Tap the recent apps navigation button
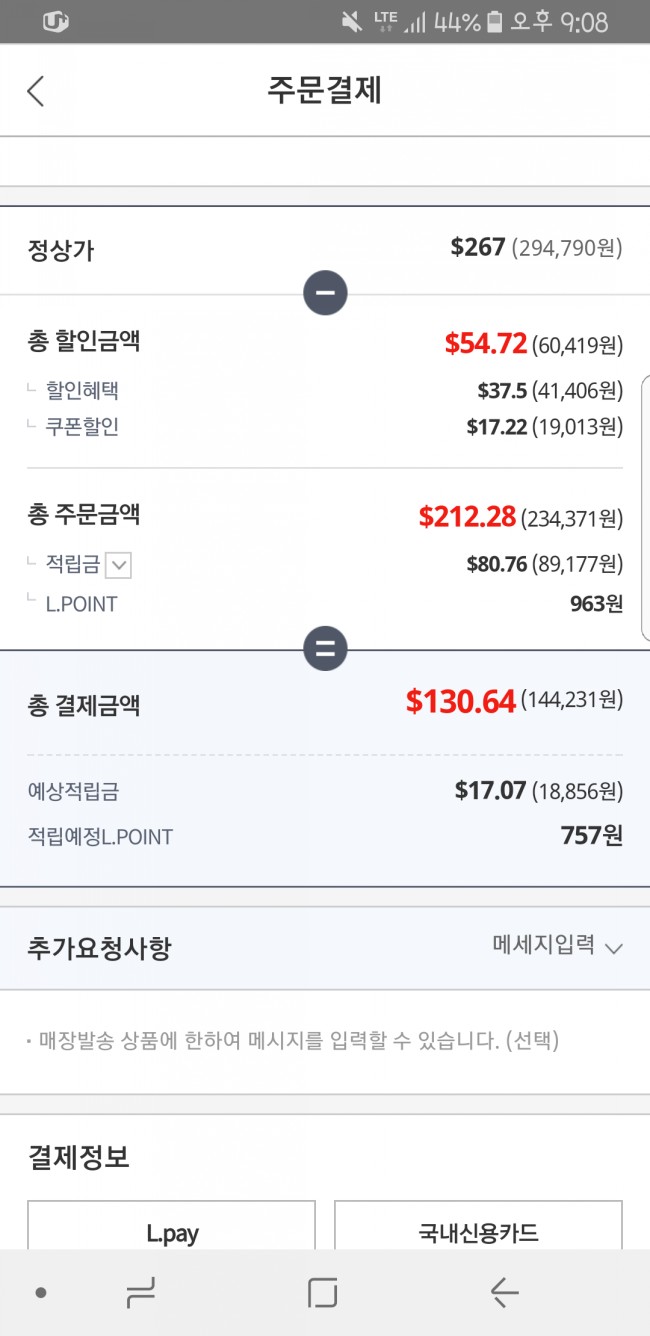Screen dimensions: 650x1336 click(x=141, y=1293)
